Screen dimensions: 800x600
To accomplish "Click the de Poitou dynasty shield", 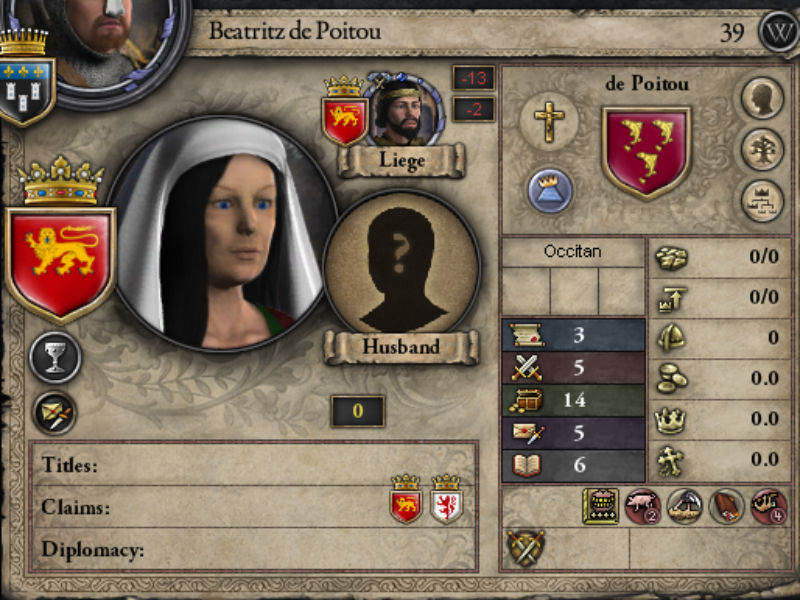I will [646, 152].
